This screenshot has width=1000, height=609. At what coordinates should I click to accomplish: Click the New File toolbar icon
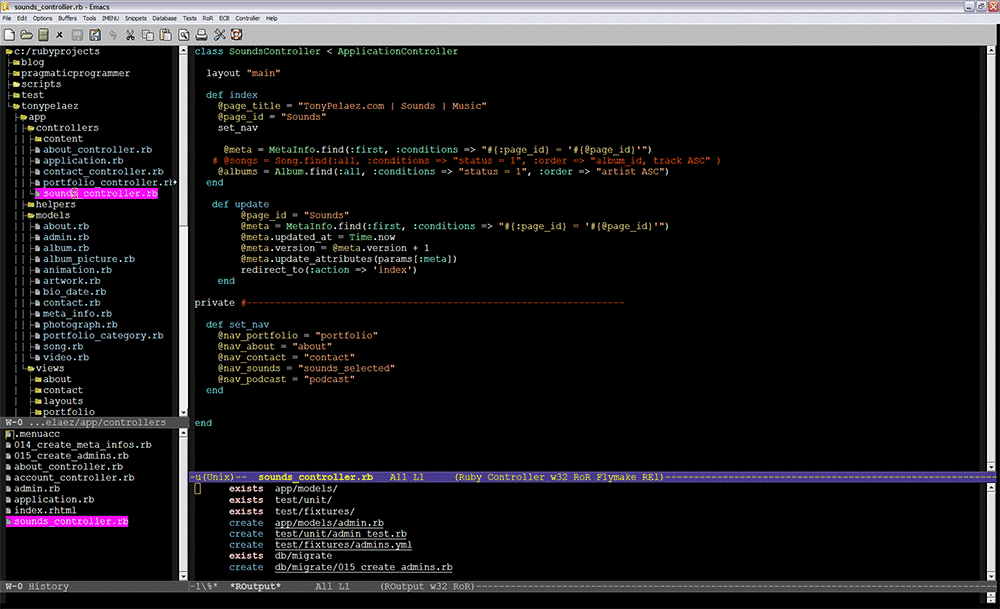9,35
